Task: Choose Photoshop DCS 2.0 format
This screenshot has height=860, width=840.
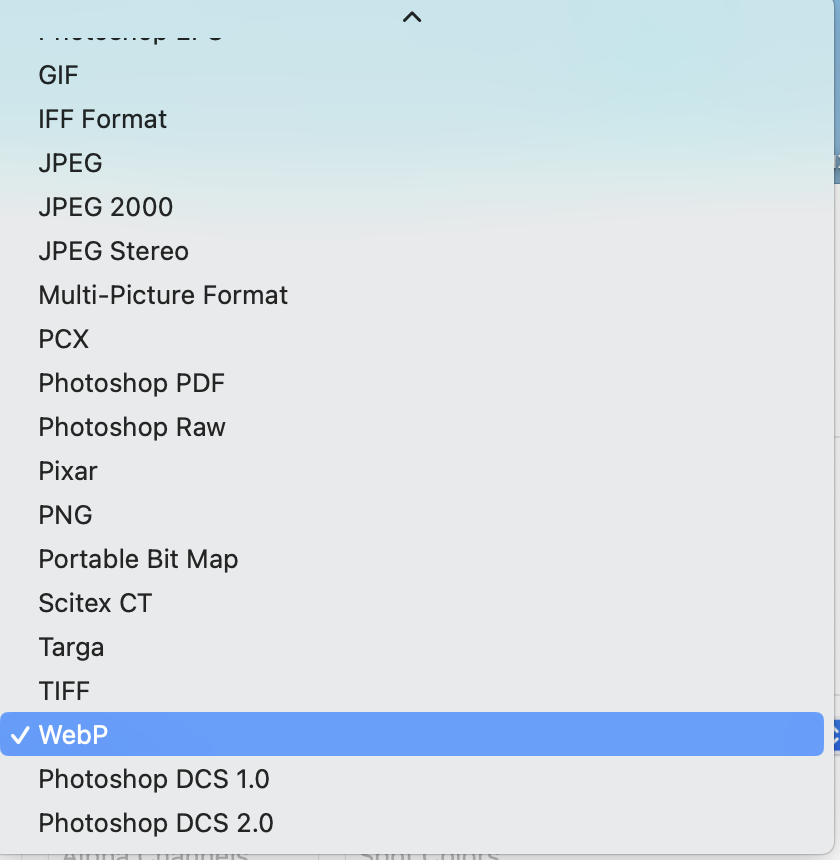Action: pos(155,823)
